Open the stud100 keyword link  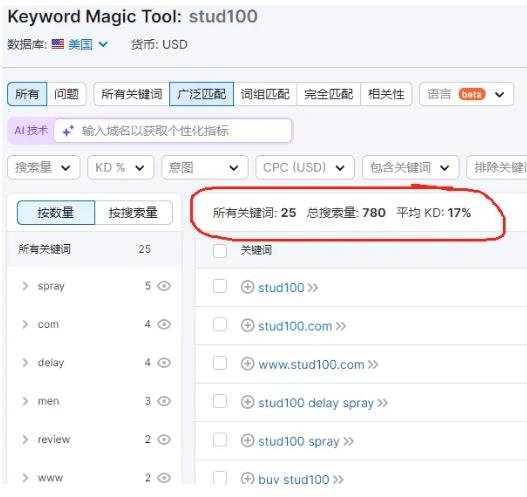point(281,288)
